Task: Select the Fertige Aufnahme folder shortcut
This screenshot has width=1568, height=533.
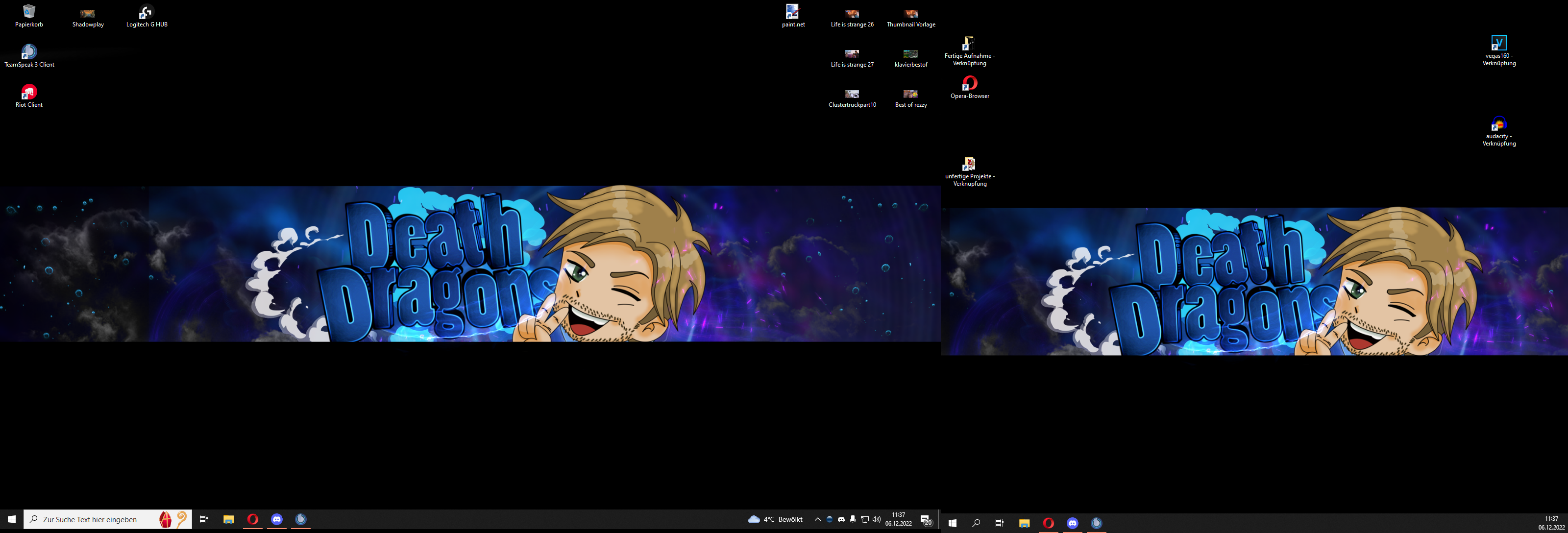Action: [970, 51]
